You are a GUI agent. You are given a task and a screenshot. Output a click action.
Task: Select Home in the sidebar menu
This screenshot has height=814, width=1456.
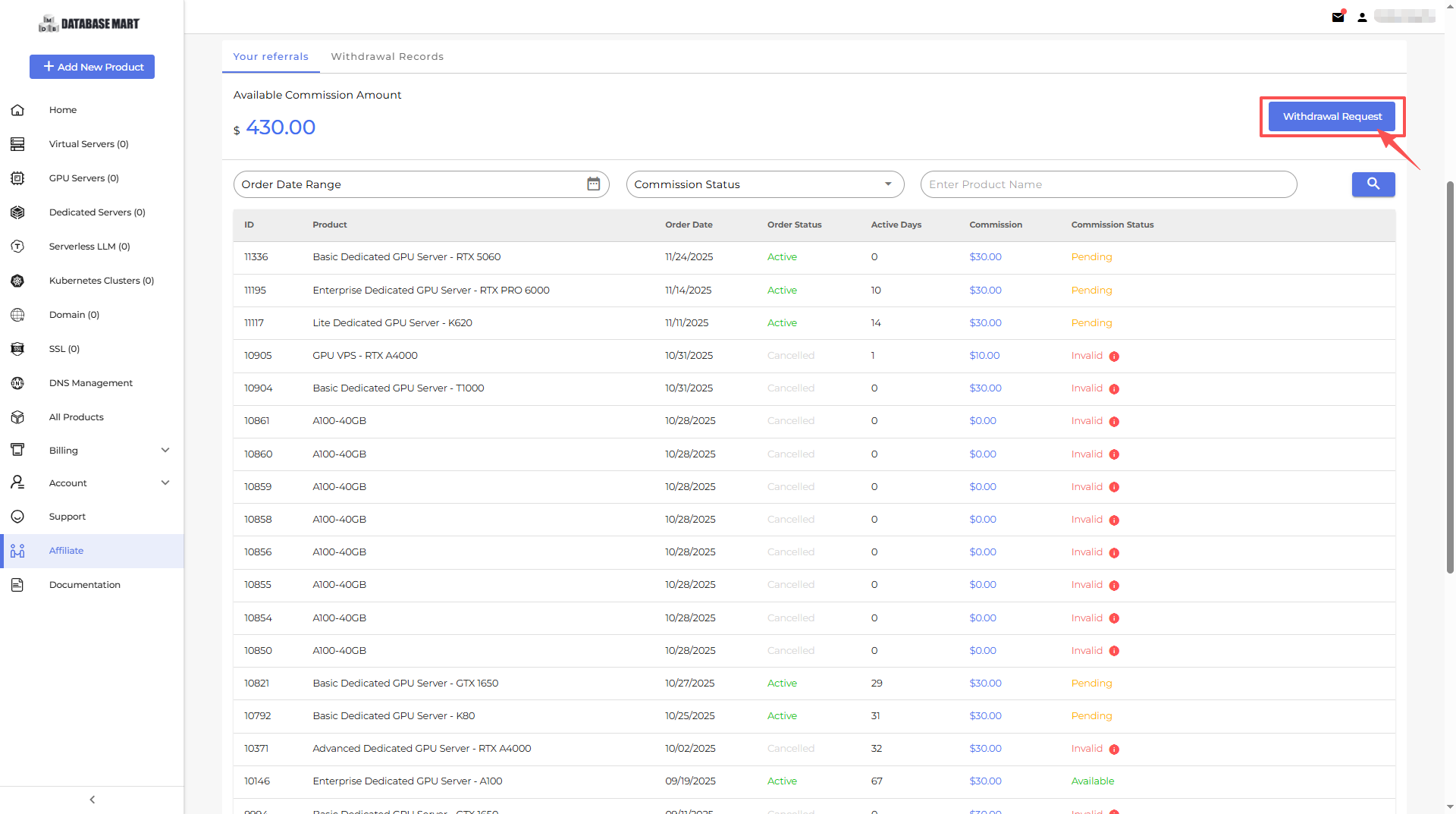63,110
